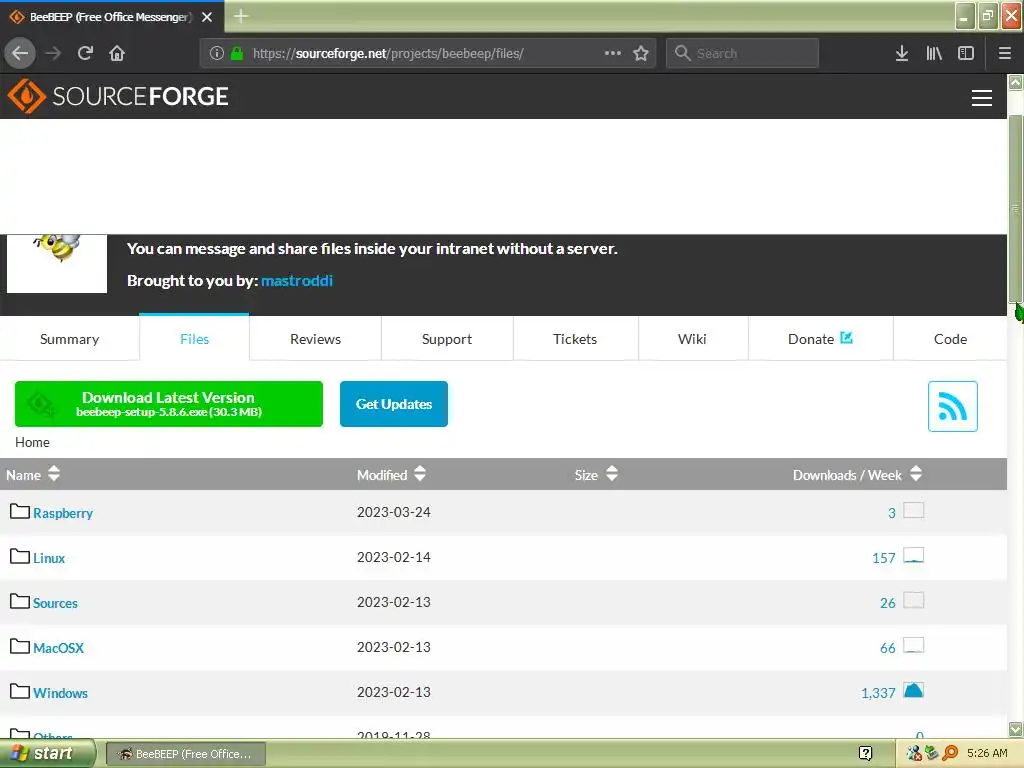Select the Files tab
The width and height of the screenshot is (1024, 768).
click(194, 339)
